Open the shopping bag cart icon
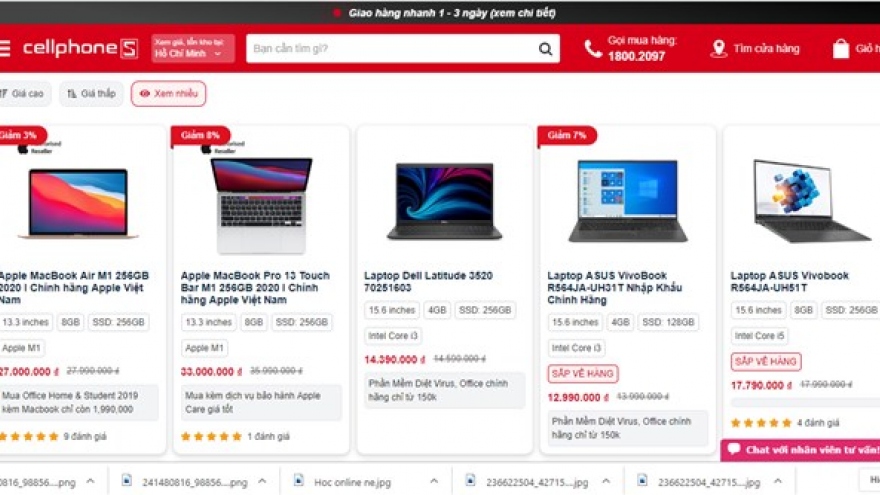Viewport: 880px width, 495px height. pos(841,49)
